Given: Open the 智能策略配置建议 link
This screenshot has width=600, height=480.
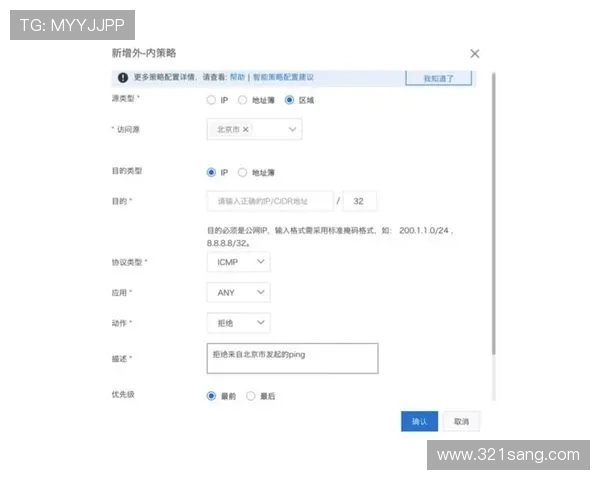Looking at the screenshot, I should (283, 77).
